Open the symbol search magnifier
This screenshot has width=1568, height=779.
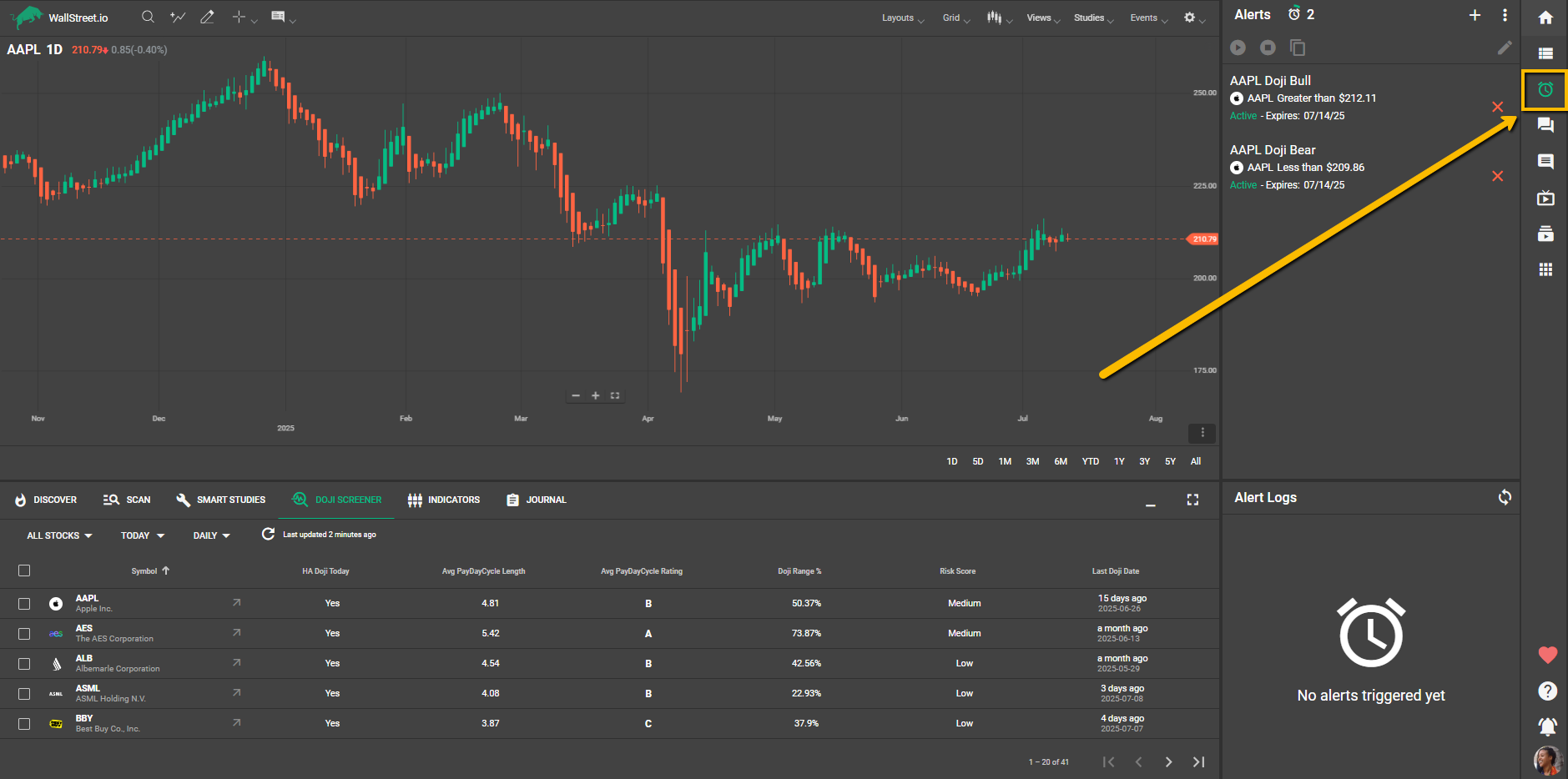point(148,17)
